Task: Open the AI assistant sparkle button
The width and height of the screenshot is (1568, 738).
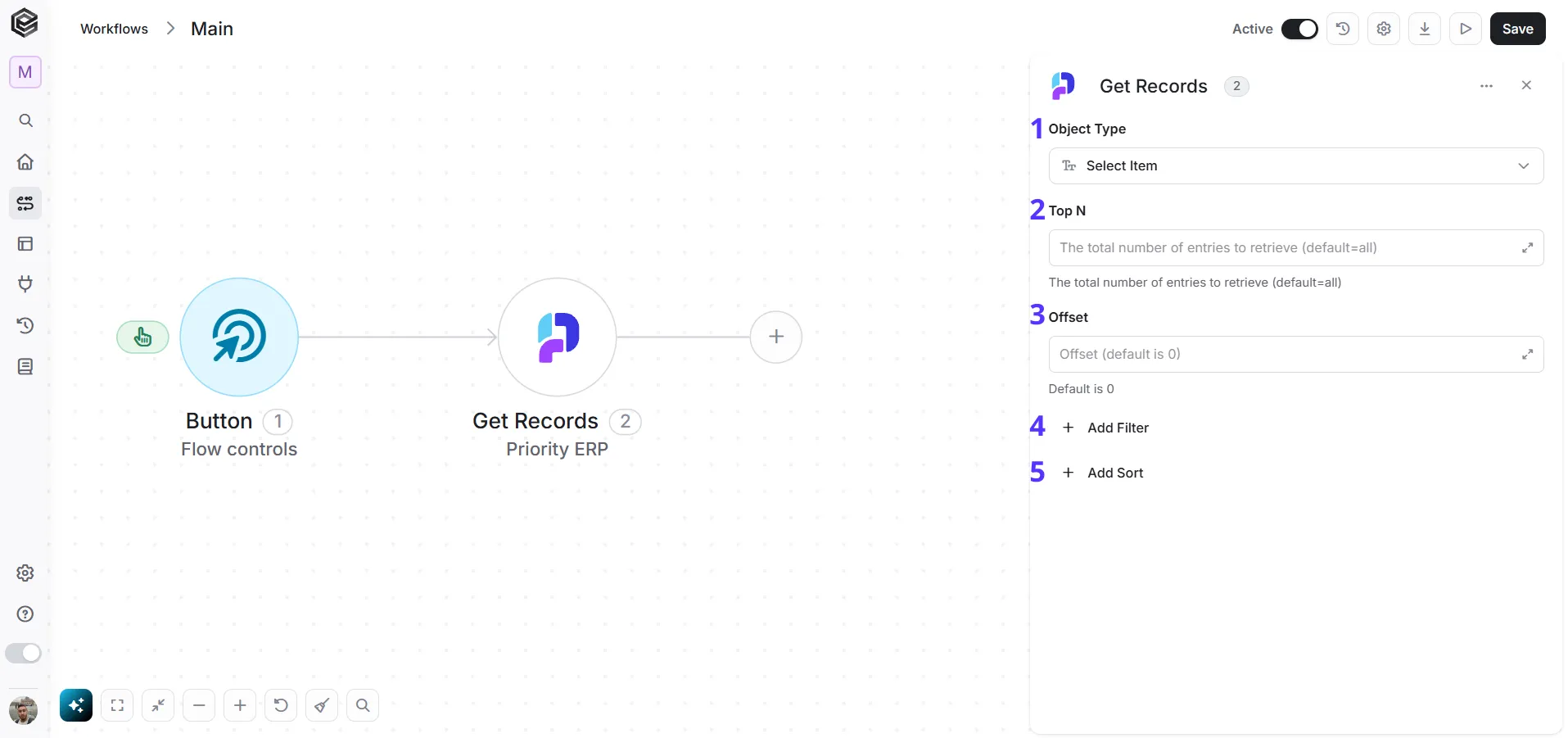Action: pos(76,705)
